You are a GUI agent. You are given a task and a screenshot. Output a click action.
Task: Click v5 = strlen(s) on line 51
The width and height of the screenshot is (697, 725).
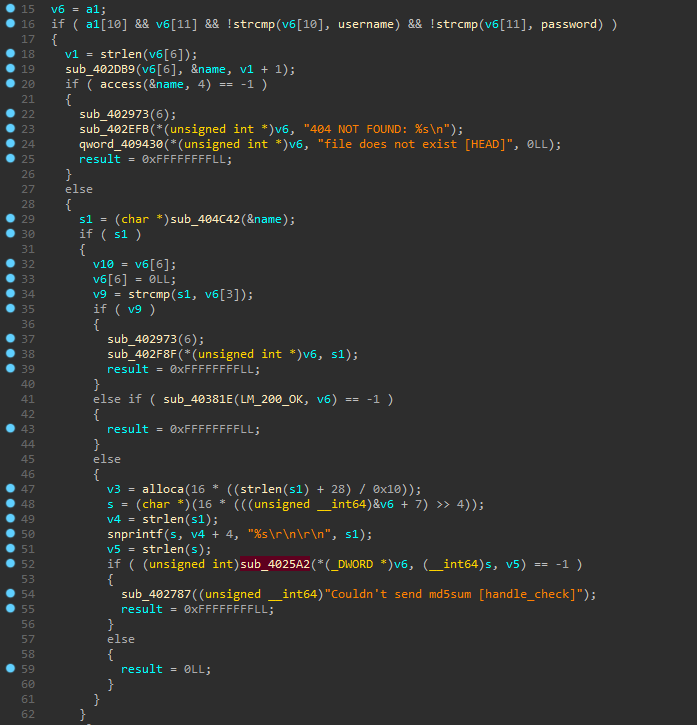click(x=159, y=549)
